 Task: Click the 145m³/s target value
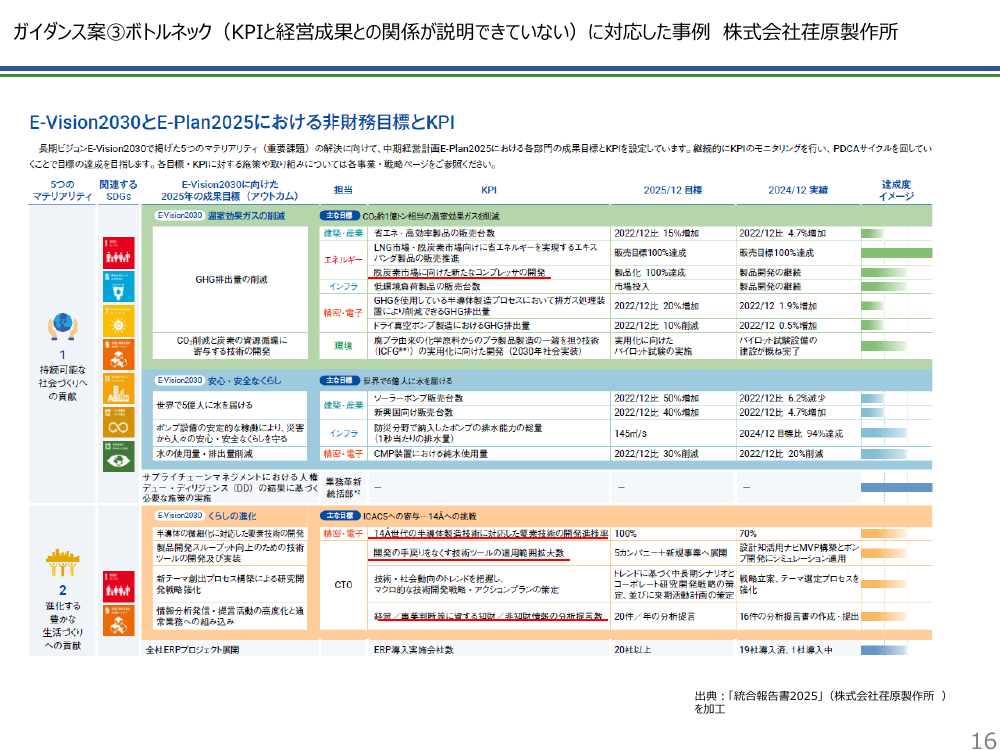click(630, 434)
